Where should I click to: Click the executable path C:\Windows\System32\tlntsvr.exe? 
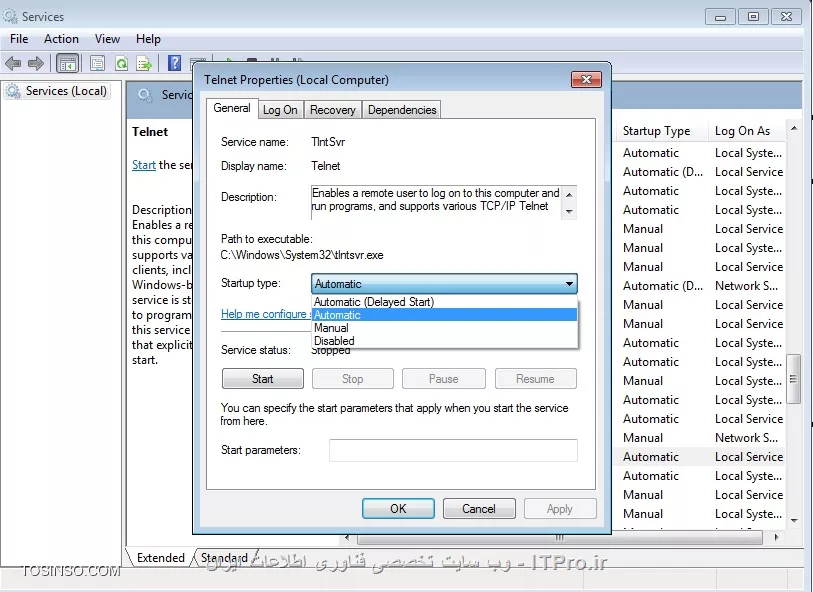click(x=302, y=255)
